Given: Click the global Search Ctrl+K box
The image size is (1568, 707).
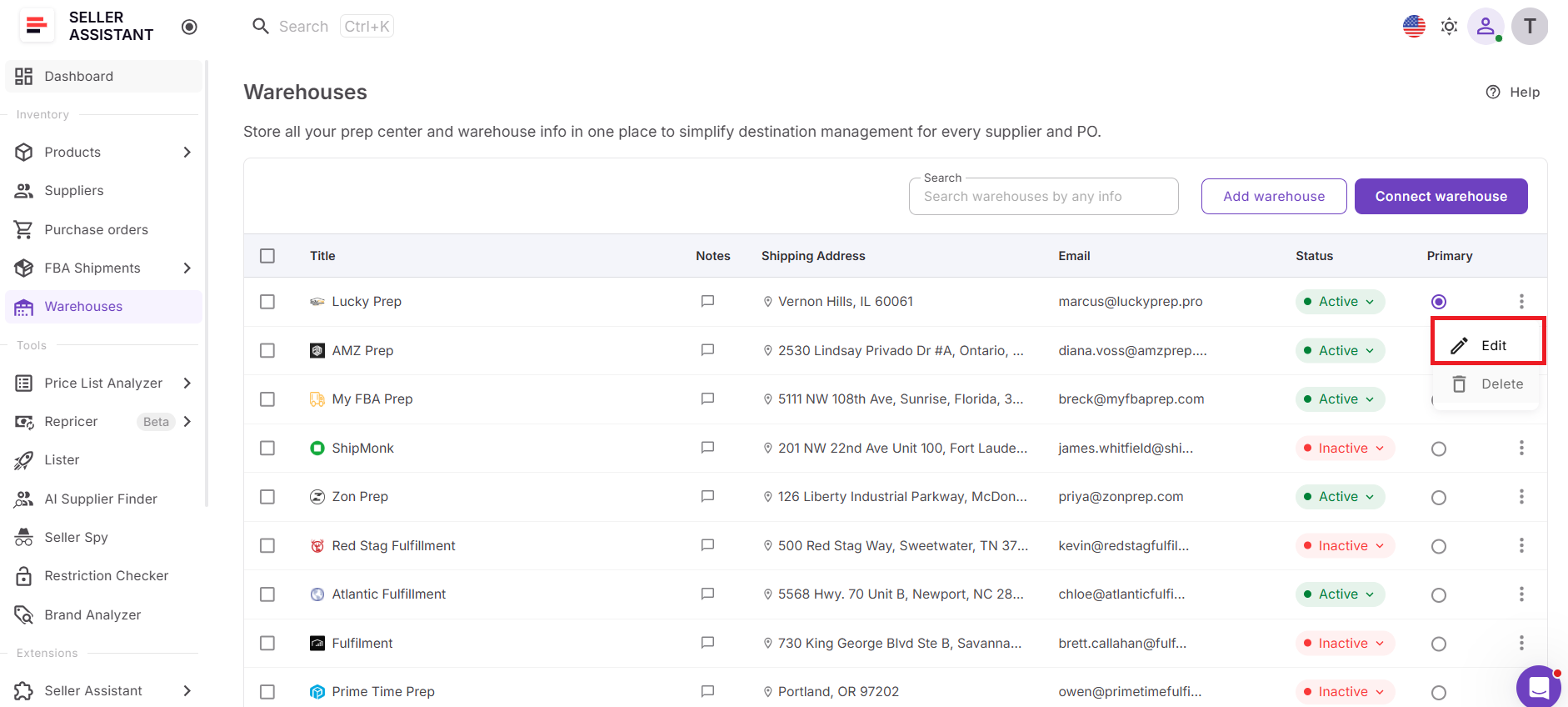Looking at the screenshot, I should tap(323, 27).
